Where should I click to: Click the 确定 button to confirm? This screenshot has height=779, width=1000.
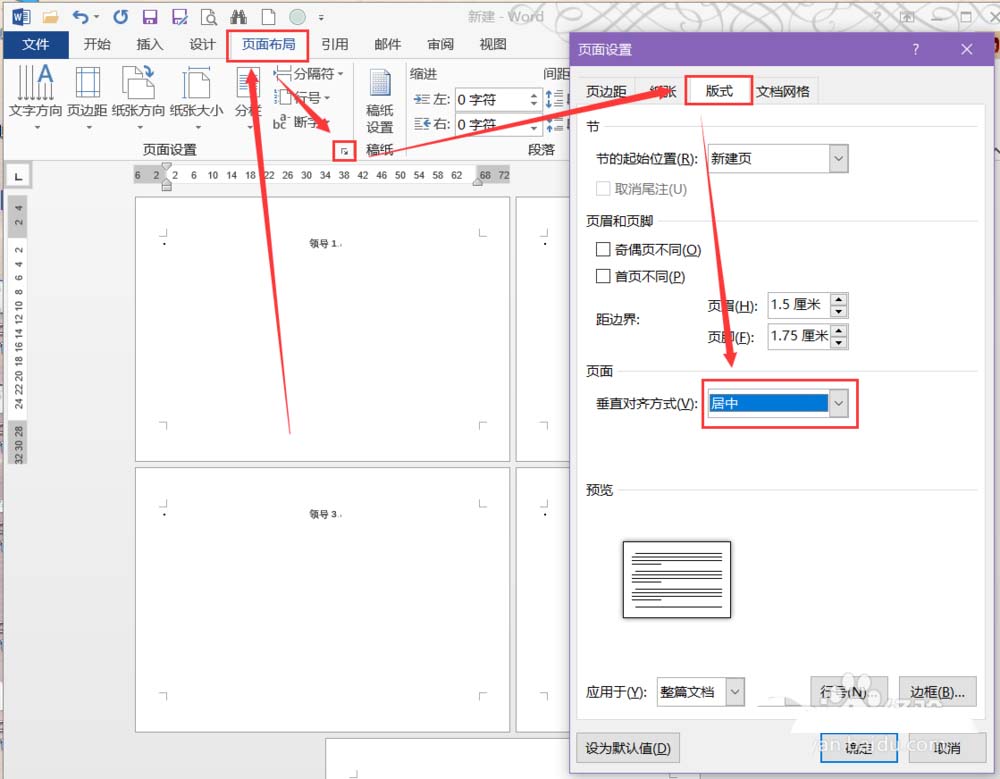[858, 748]
